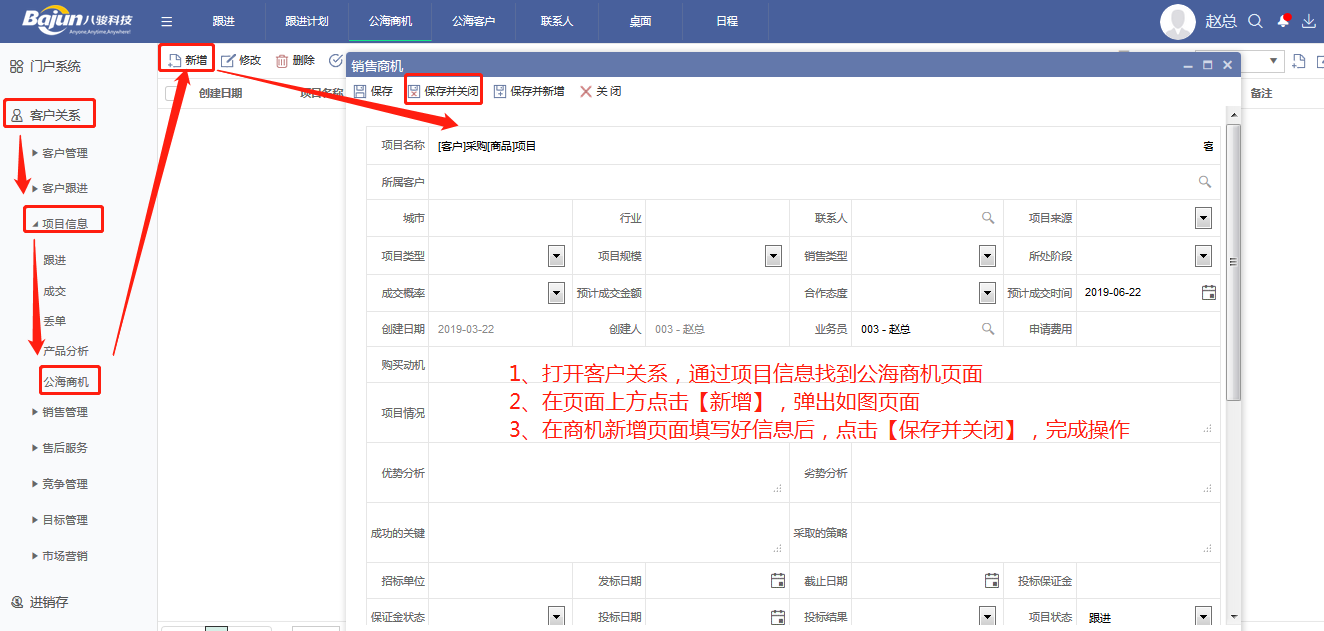Open the calendar picker for 发标日期
Viewport: 1324px width, 631px height.
point(778,581)
